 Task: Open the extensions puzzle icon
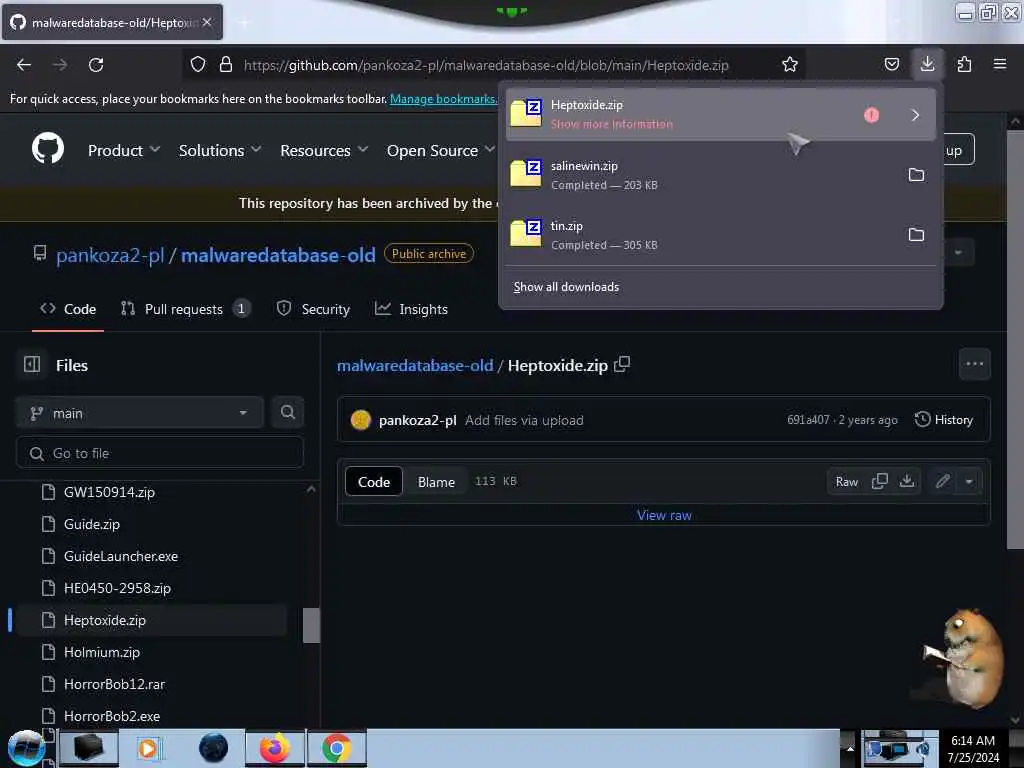point(964,64)
